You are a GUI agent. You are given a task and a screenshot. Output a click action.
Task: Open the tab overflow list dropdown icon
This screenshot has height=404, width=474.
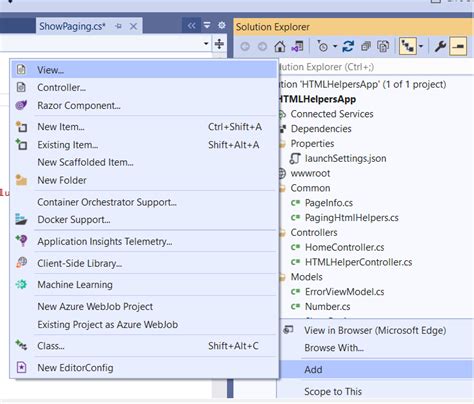207,25
